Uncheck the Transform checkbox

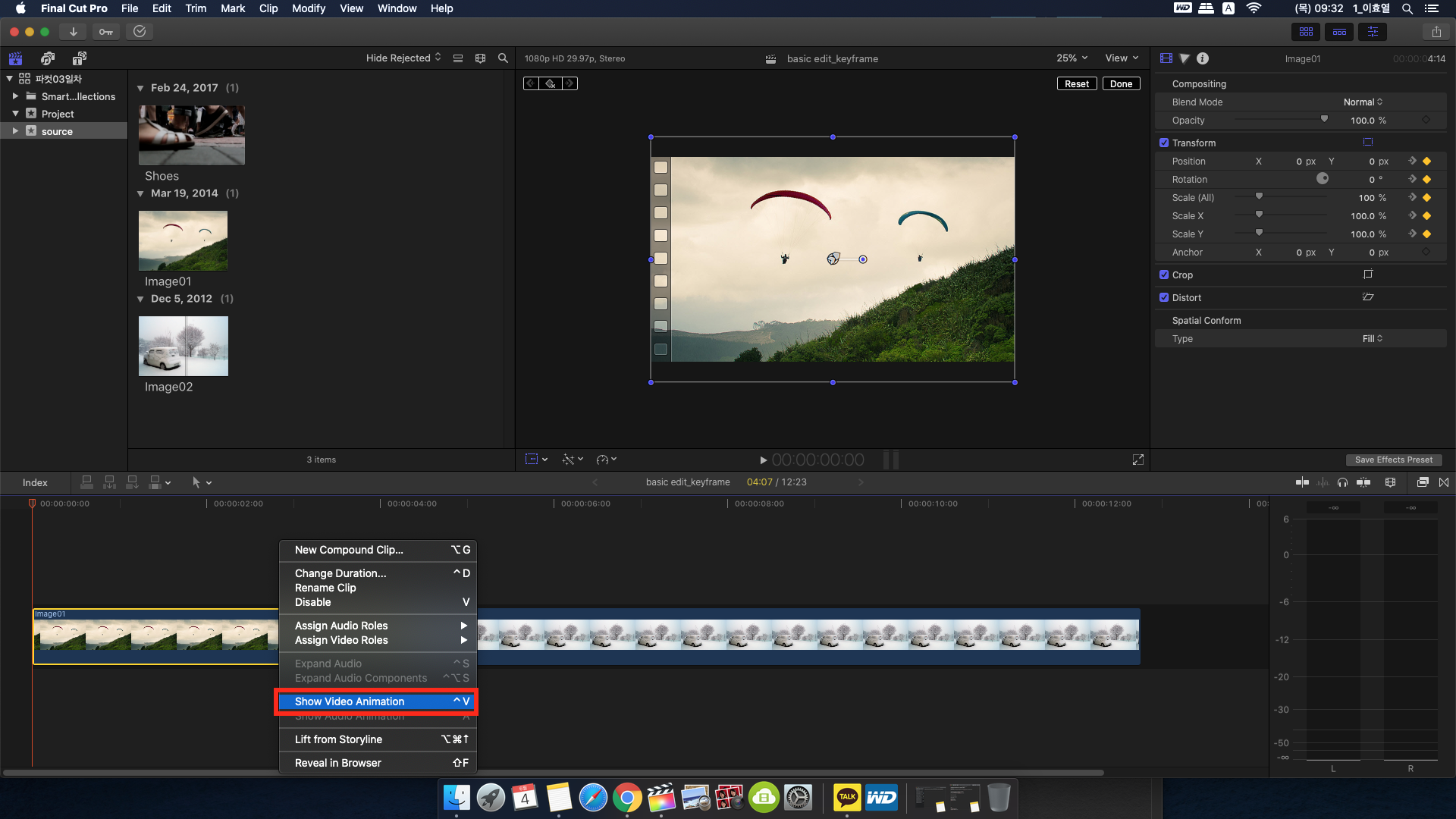click(x=1164, y=143)
